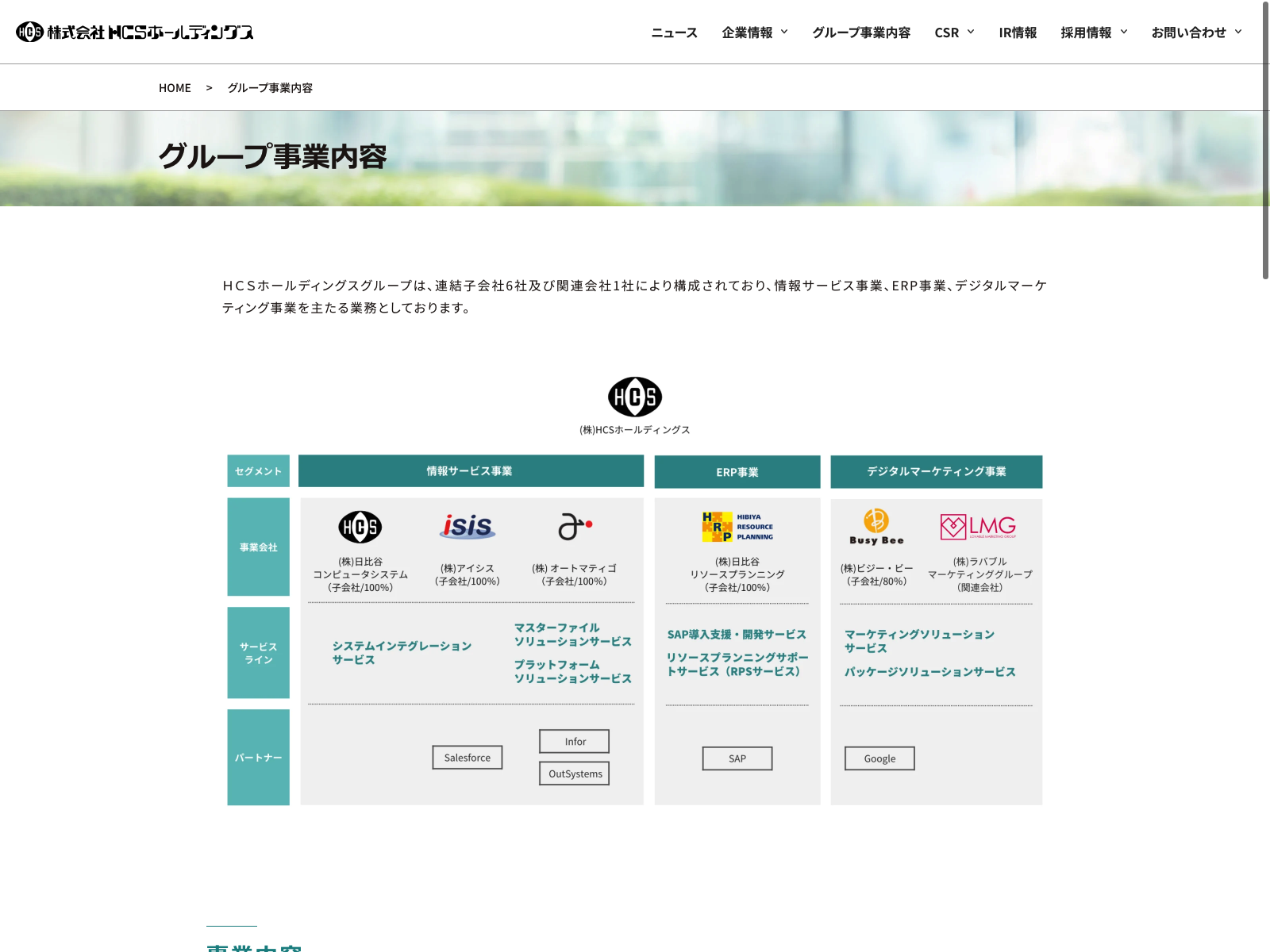
Task: Click the Automatigo company logo
Action: (x=575, y=526)
